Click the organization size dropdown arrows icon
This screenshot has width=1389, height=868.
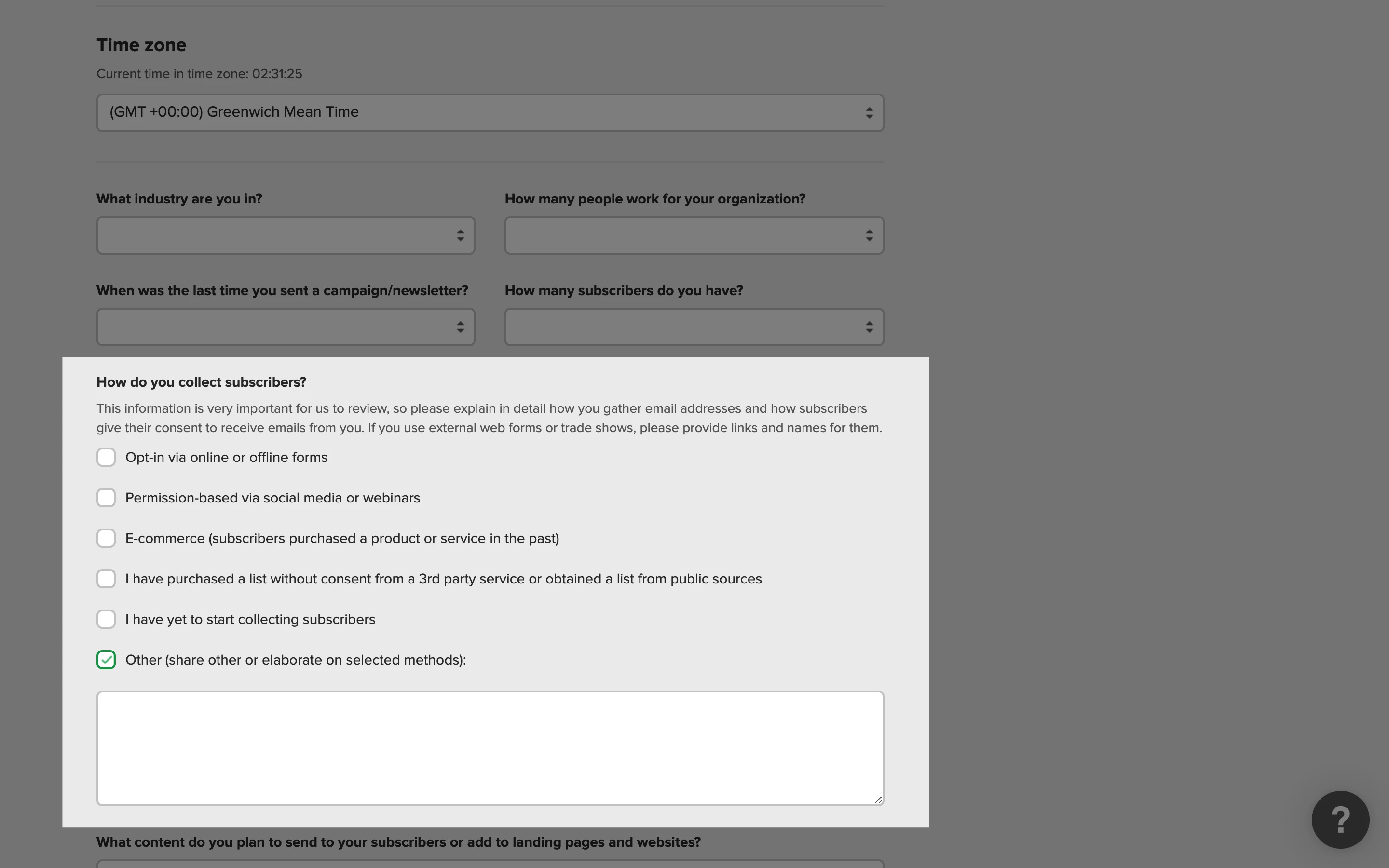(869, 235)
